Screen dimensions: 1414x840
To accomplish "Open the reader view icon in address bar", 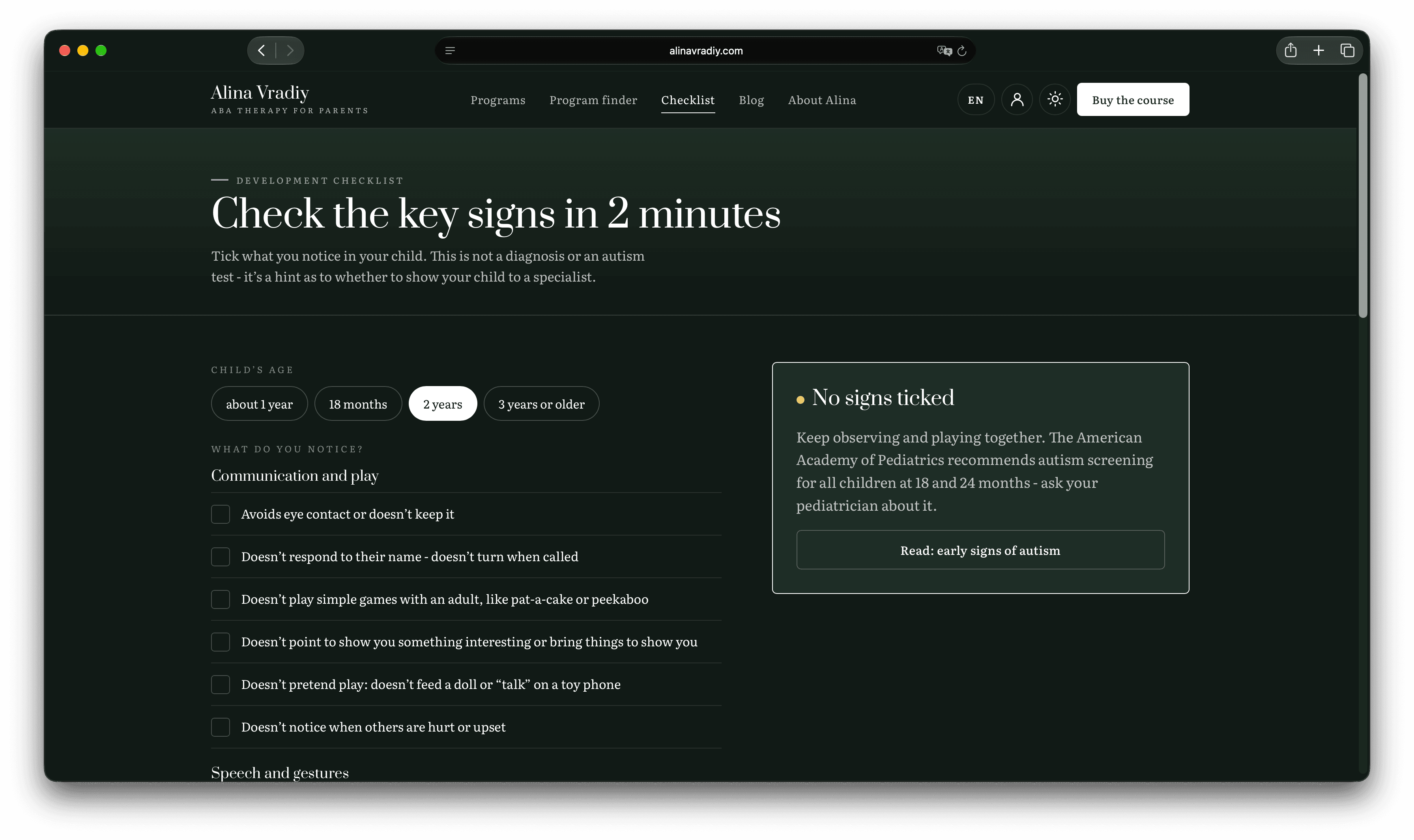I will [x=450, y=51].
